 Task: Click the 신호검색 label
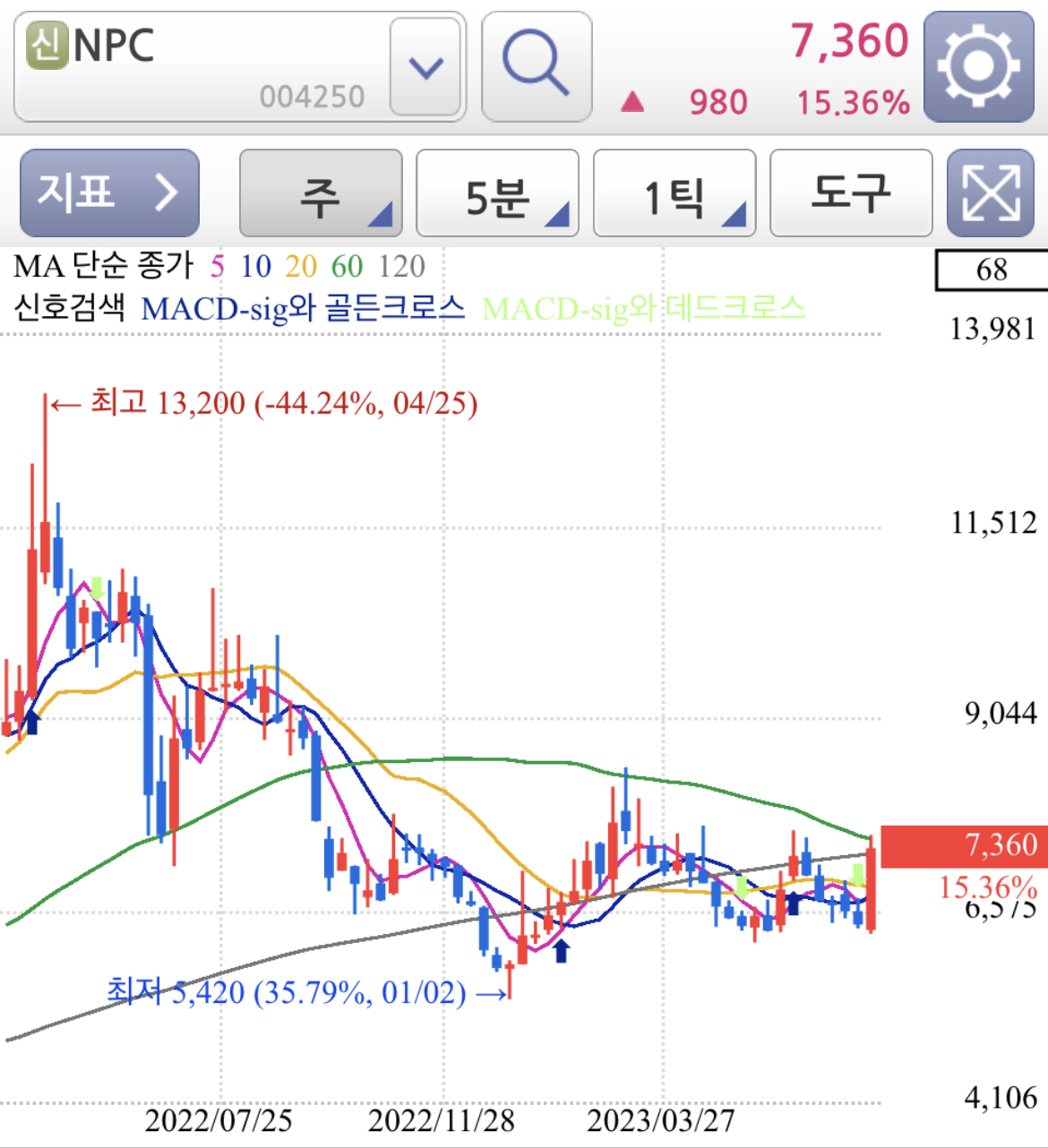tap(69, 309)
